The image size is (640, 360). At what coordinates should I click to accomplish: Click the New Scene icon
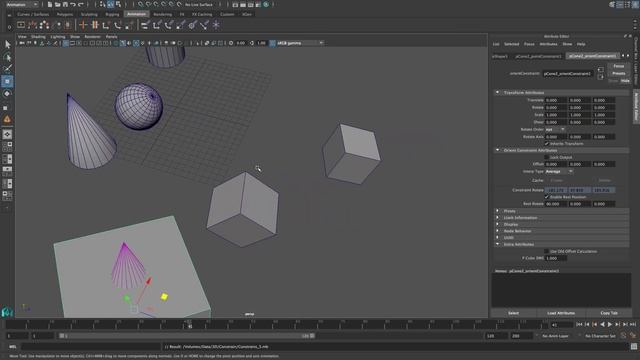tap(50, 4)
